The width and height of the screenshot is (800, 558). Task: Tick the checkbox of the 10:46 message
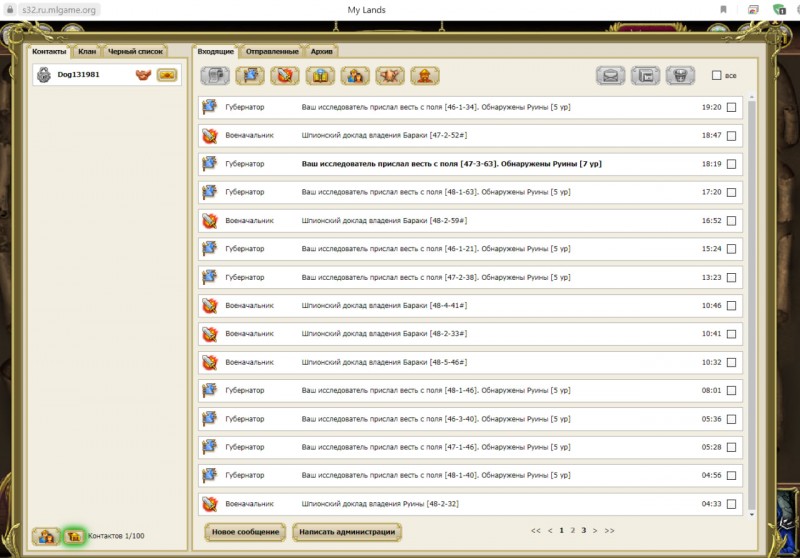click(731, 306)
